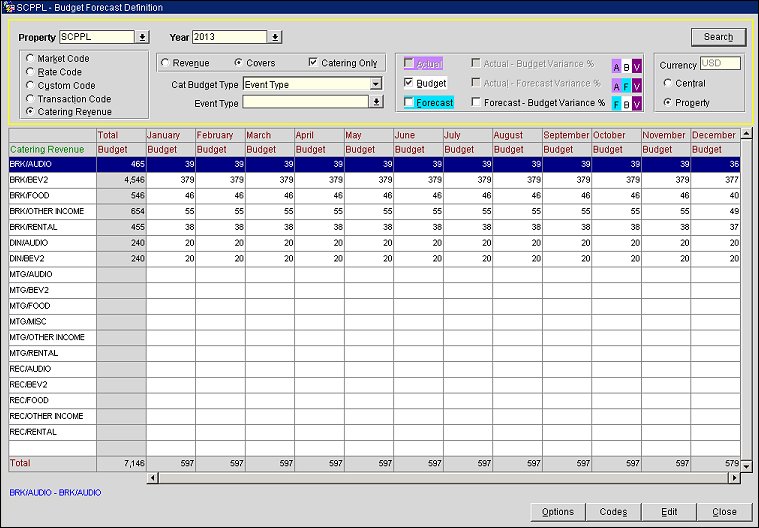This screenshot has width=759, height=528.
Task: Uncheck the Budget checkbox
Action: point(408,83)
